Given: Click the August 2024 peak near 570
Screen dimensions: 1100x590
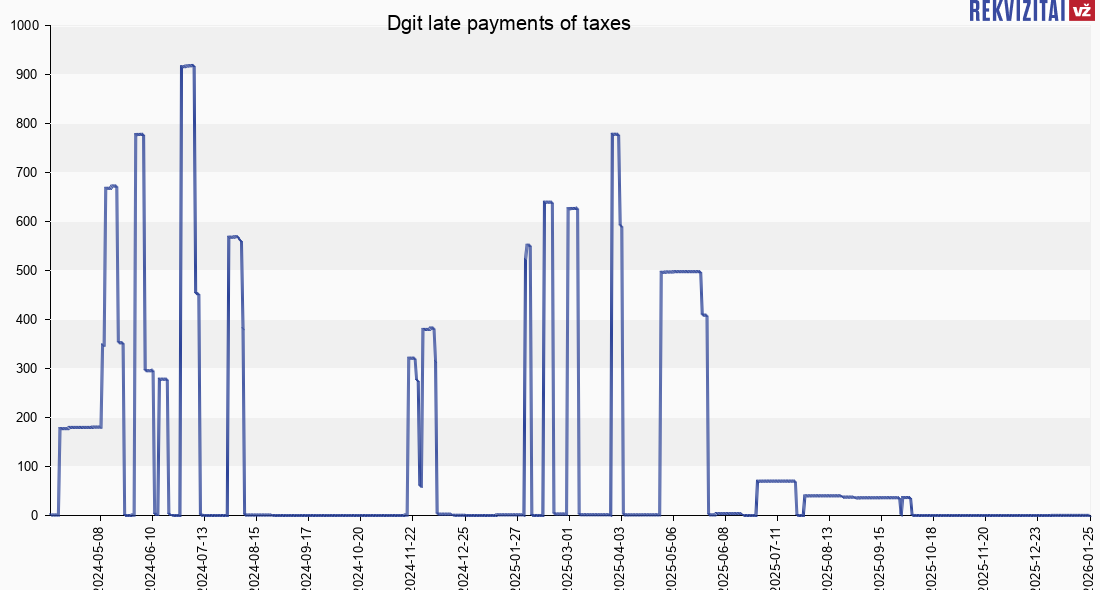Looking at the screenshot, I should point(234,237).
